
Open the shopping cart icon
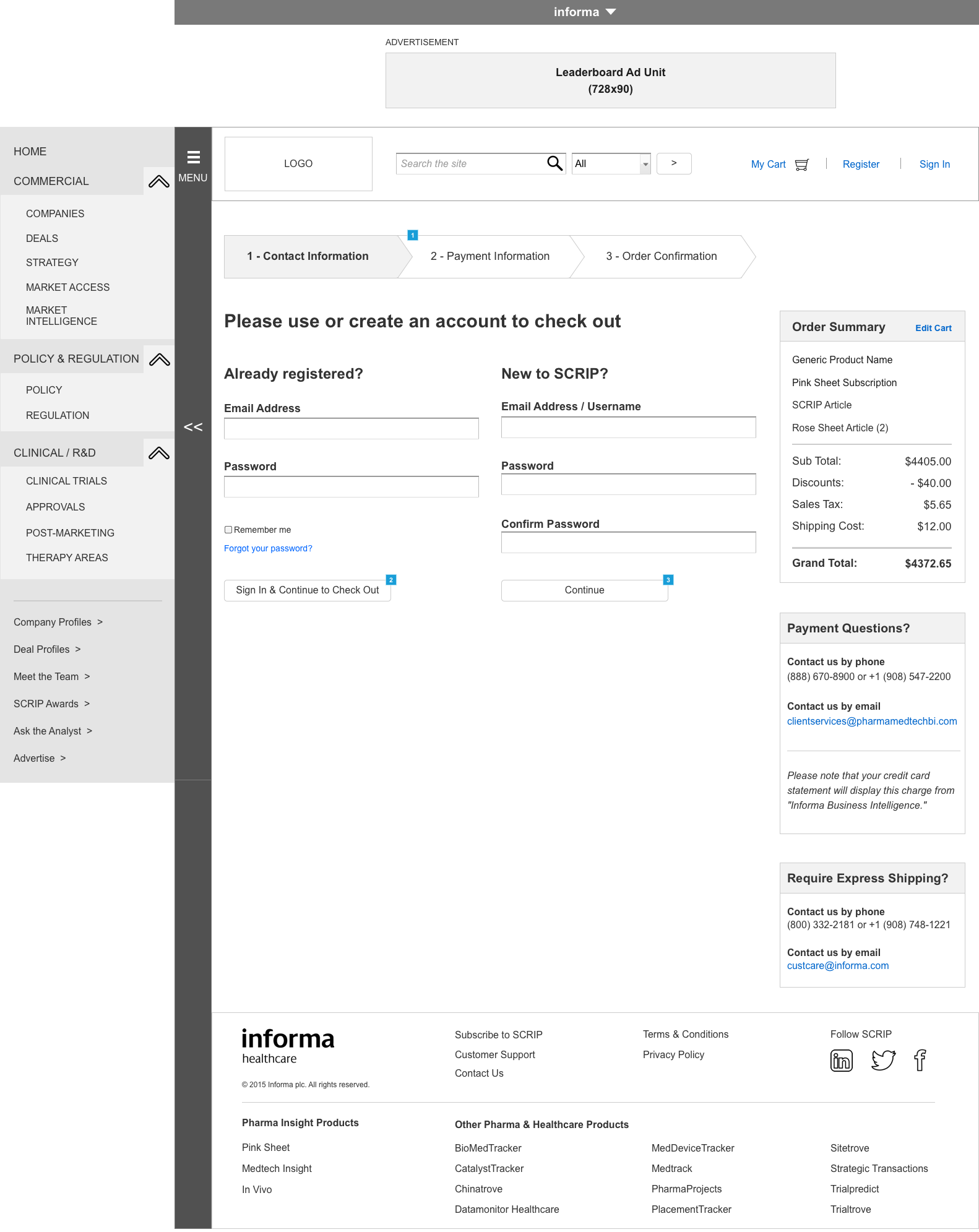(x=802, y=164)
